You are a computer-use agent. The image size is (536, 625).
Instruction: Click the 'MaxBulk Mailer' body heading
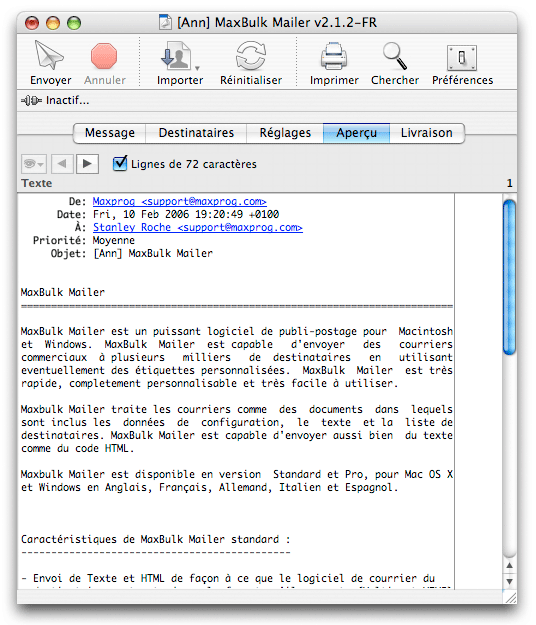coord(63,293)
